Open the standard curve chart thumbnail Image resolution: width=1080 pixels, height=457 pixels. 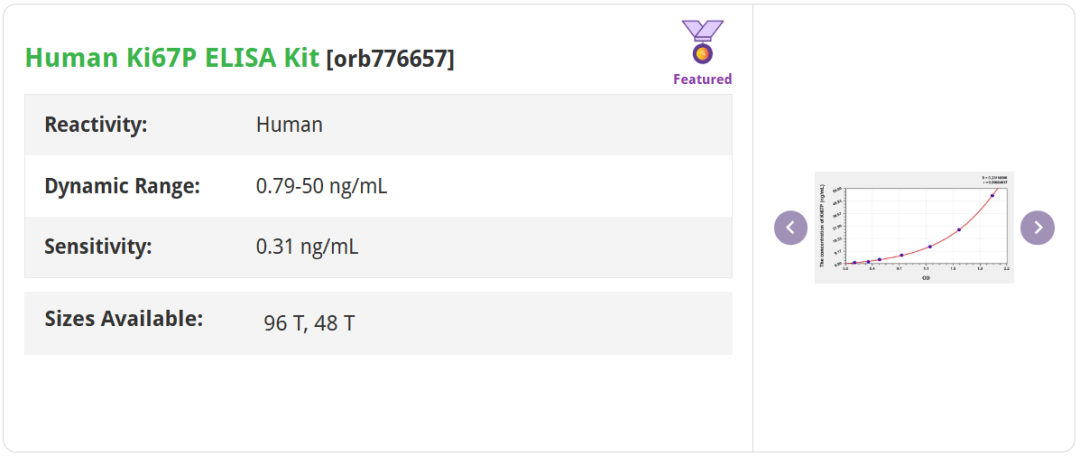click(x=914, y=227)
